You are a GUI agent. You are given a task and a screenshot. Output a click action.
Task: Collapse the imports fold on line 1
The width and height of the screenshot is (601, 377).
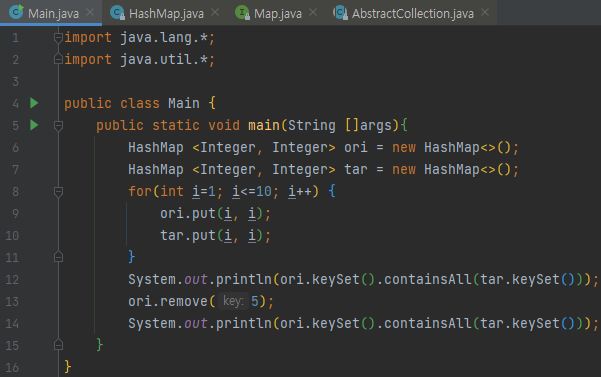[x=58, y=38]
